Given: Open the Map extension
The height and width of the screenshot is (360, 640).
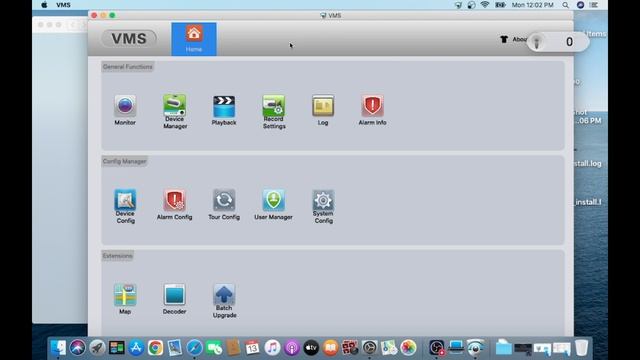Looking at the screenshot, I should (125, 299).
